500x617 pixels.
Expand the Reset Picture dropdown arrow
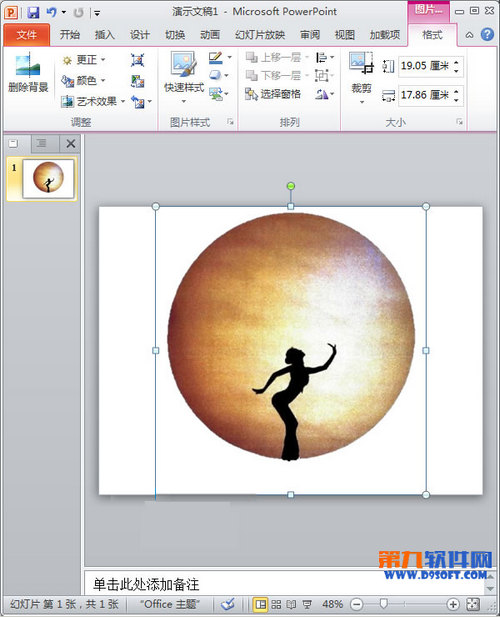tap(149, 102)
